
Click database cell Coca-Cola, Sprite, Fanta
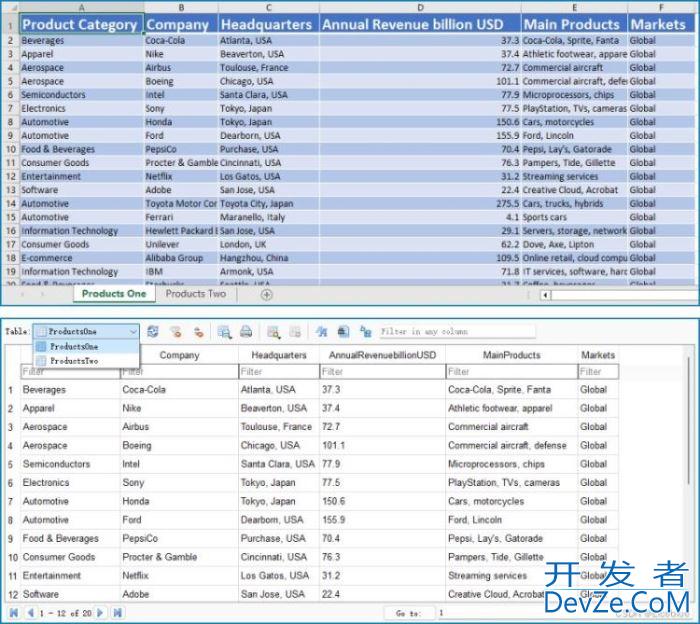512,390
